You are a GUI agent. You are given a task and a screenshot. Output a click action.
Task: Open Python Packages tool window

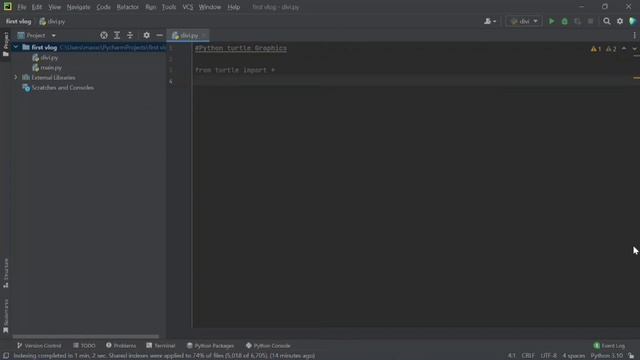tap(210, 345)
